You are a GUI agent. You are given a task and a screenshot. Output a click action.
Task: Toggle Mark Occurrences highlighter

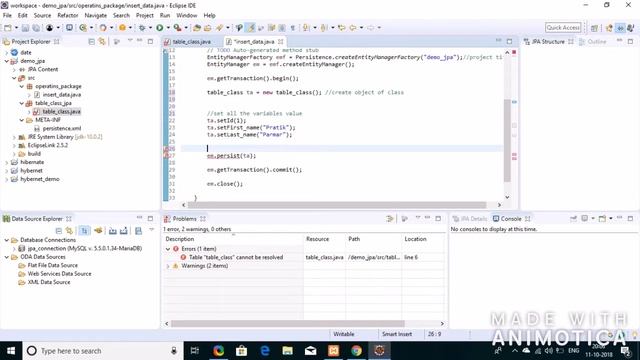[251, 28]
